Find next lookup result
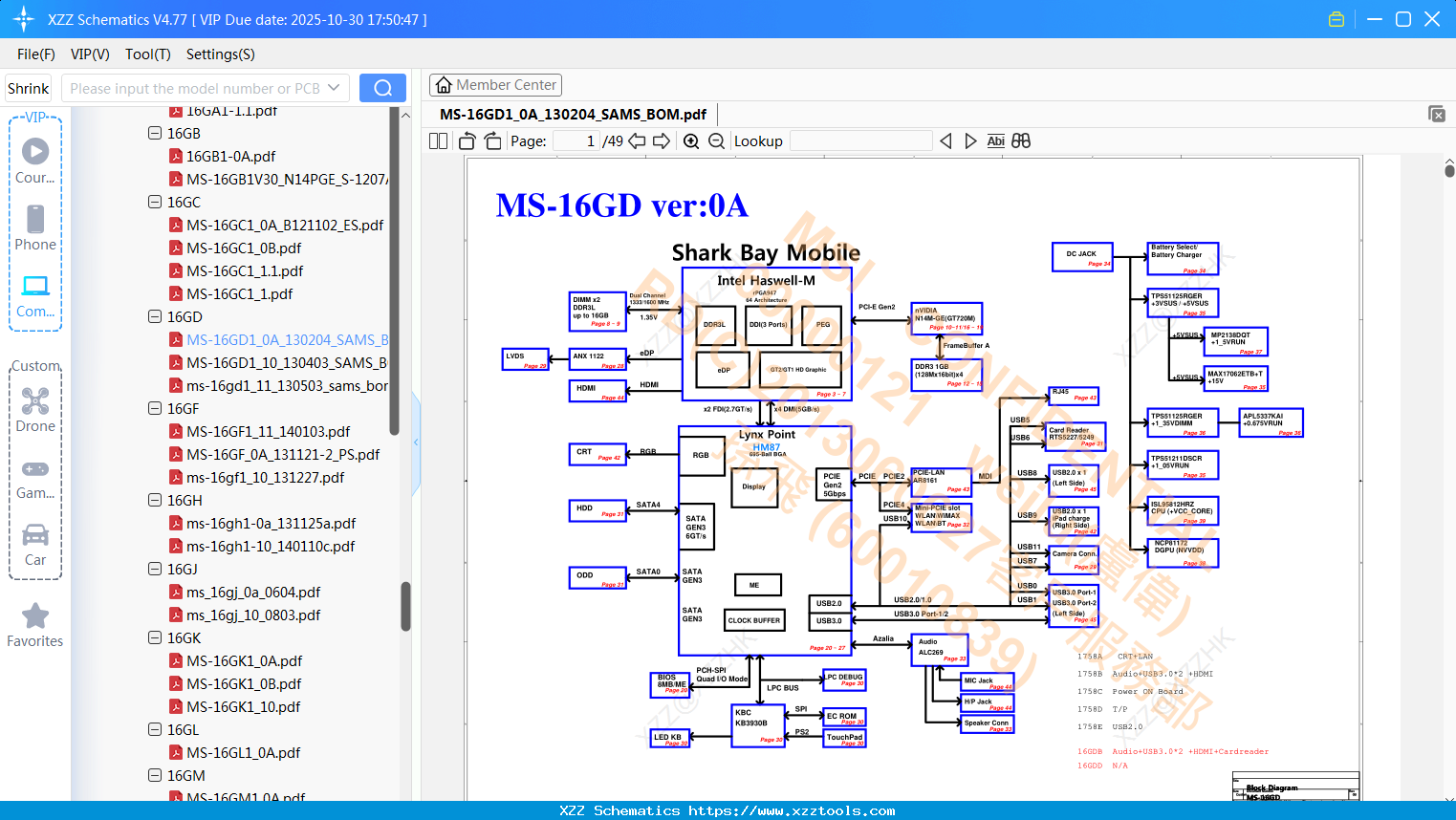The width and height of the screenshot is (1456, 820). tap(970, 141)
